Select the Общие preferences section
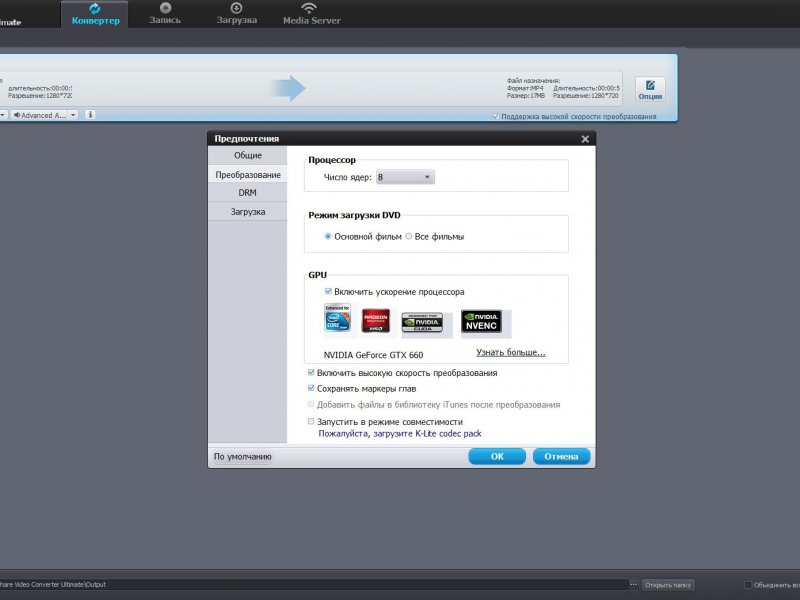The height and width of the screenshot is (600, 800). (x=247, y=155)
